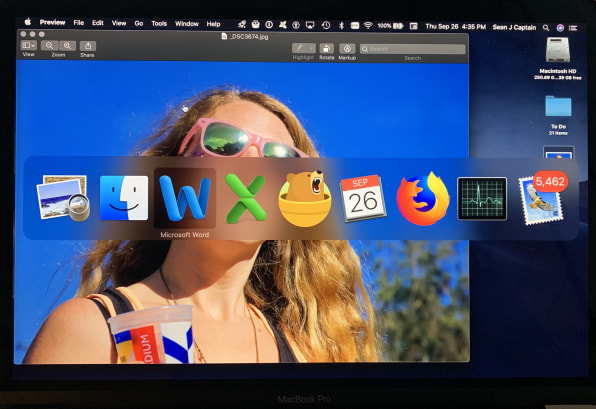The width and height of the screenshot is (596, 409).
Task: Click the Highlight pen button
Action: tap(300, 48)
